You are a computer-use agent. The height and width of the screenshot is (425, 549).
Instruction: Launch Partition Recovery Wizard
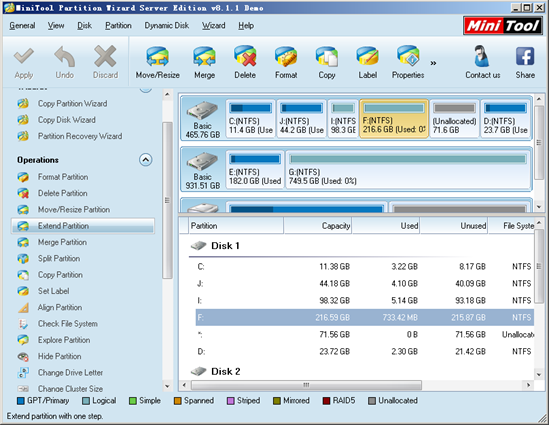[80, 136]
